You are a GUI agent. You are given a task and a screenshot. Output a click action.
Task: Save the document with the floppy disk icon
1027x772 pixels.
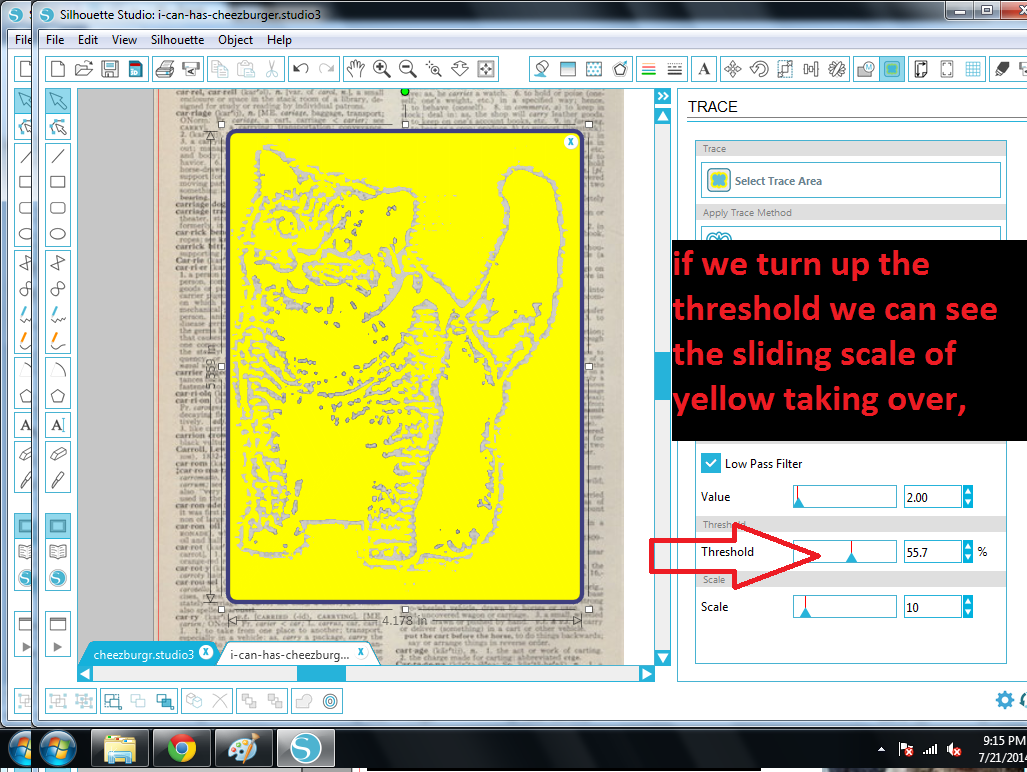pyautogui.click(x=110, y=69)
